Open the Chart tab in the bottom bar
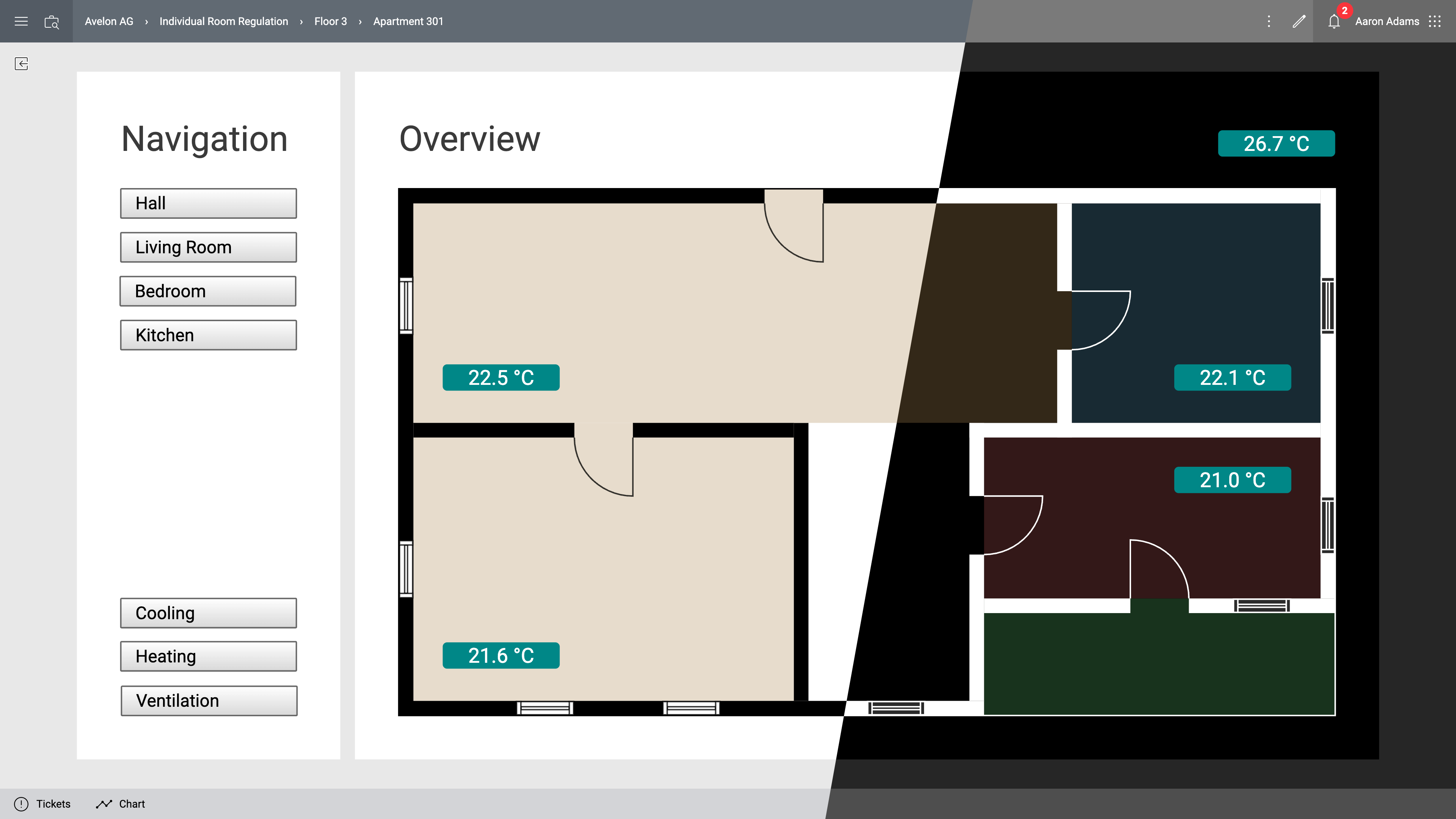The height and width of the screenshot is (819, 1456). pos(121,804)
